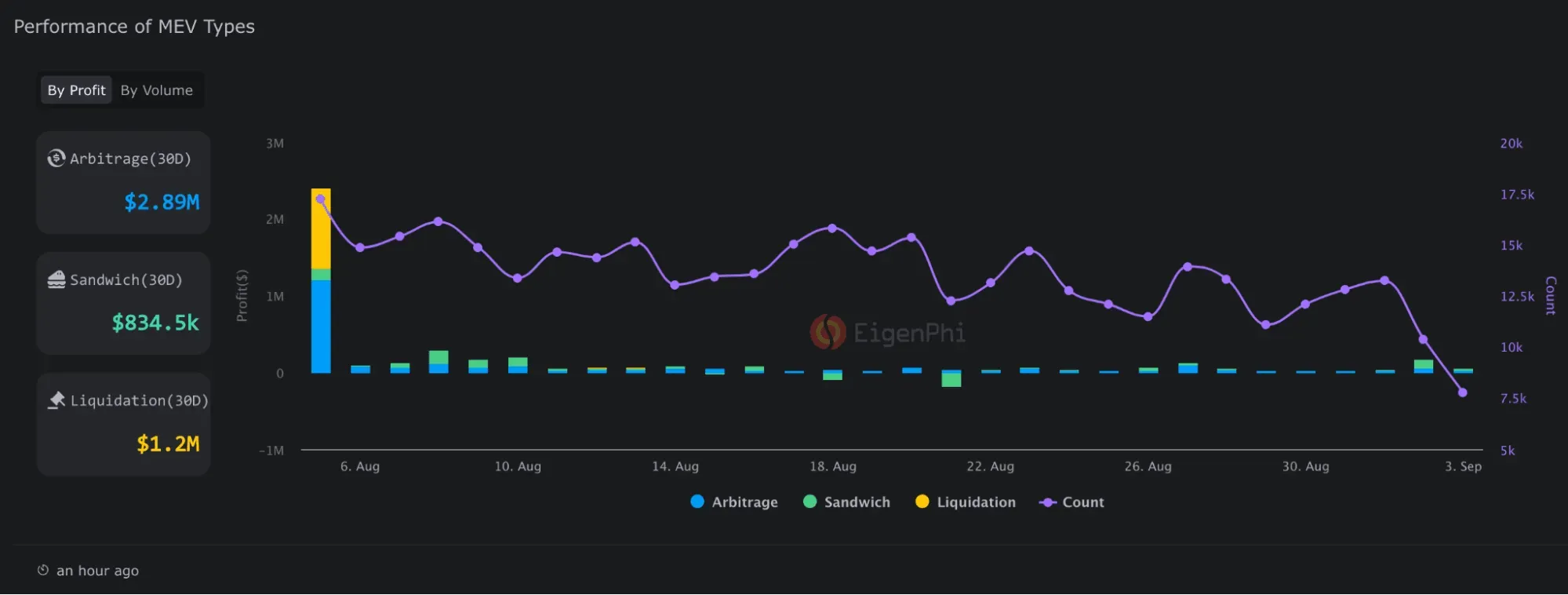
Task: Switch to the By Volume tab
Action: click(x=157, y=90)
